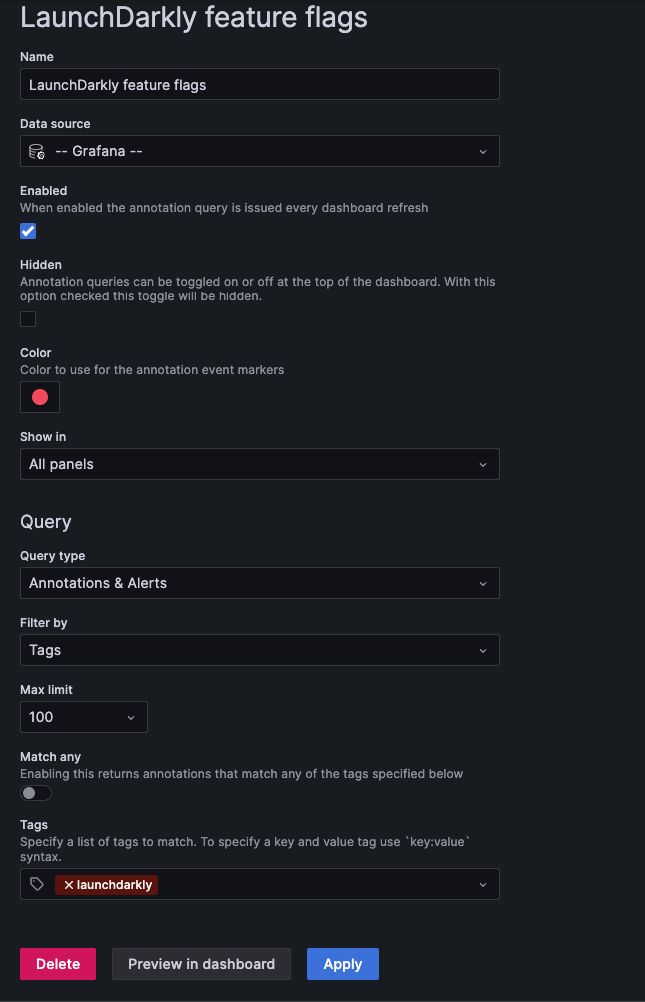Click the tag icon in the Tags field
Screen dimensions: 645x1002
tap(36, 884)
